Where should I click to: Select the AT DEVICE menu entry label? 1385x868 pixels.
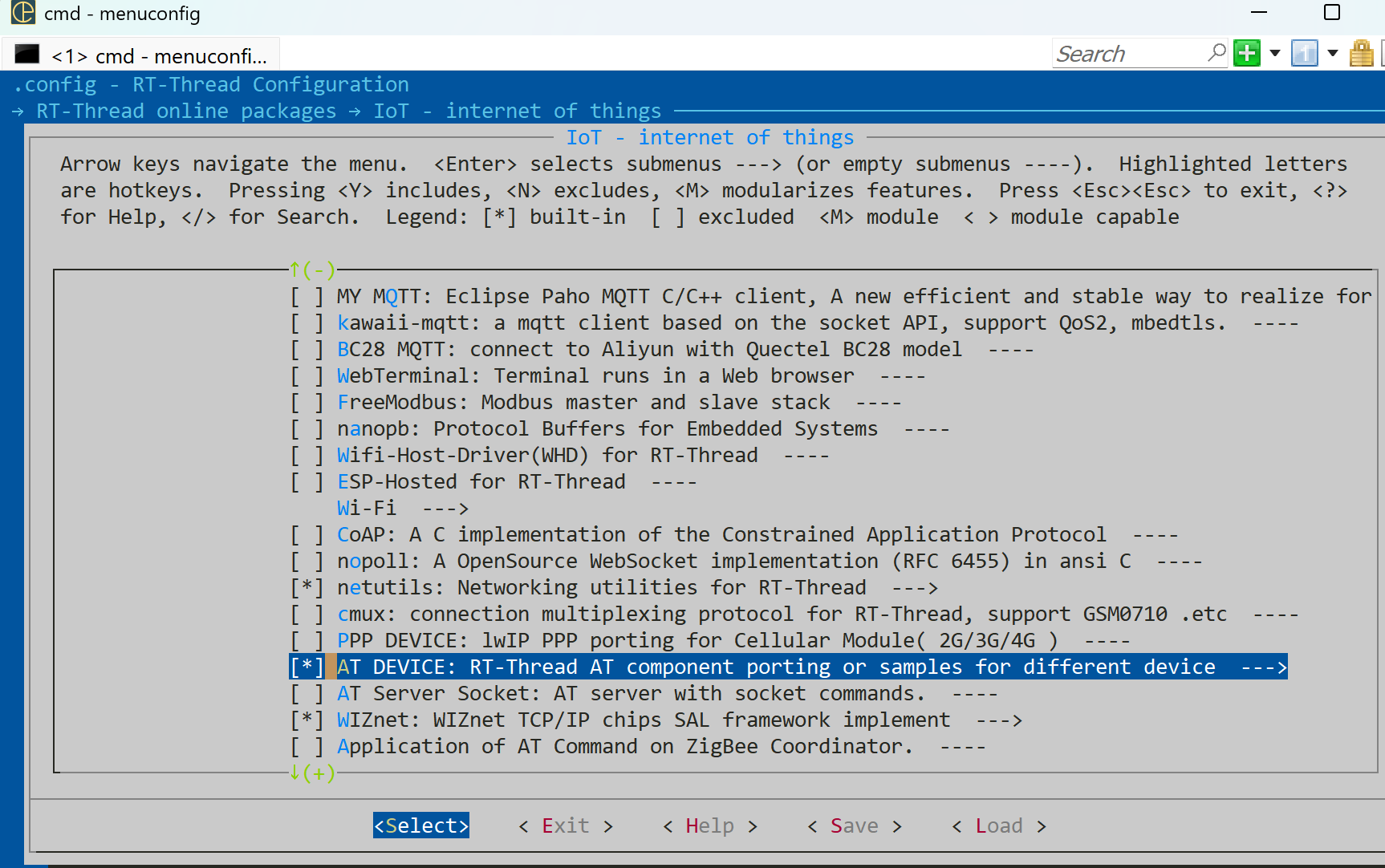coord(776,667)
